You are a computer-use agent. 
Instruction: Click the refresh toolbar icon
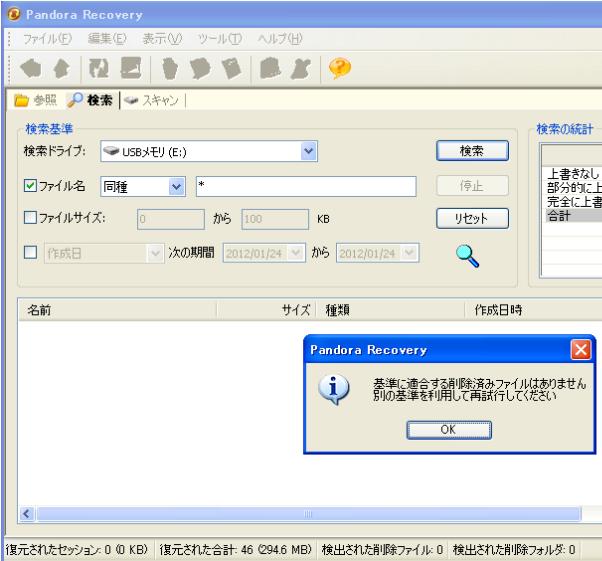[99, 68]
